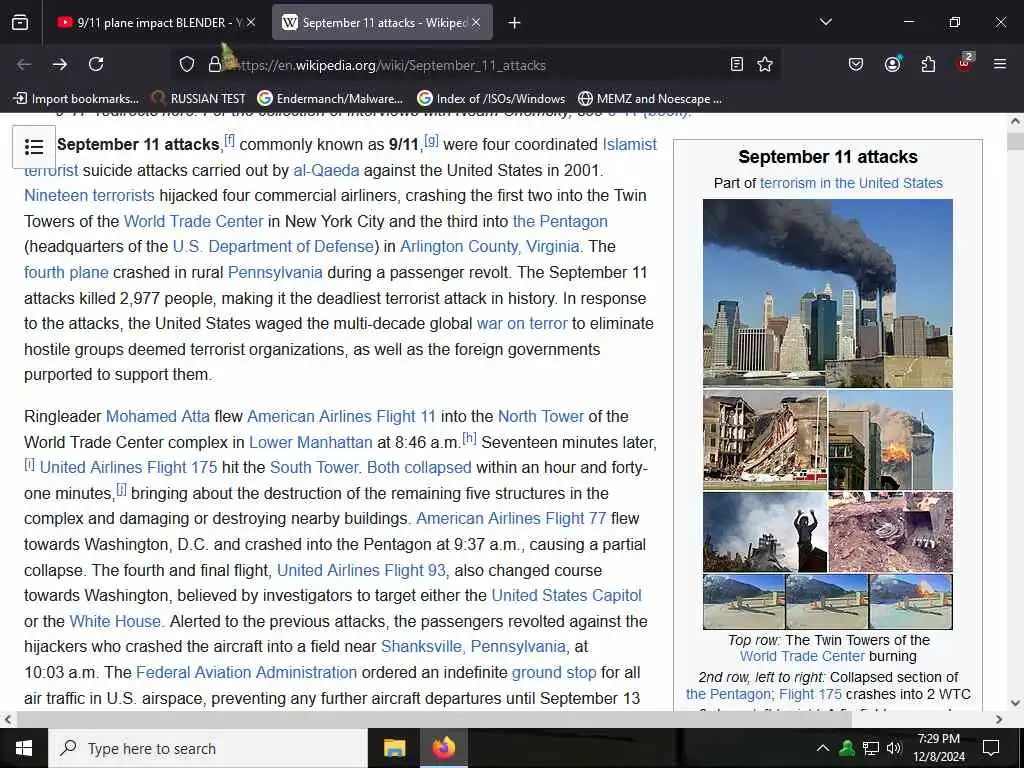Viewport: 1024px width, 768px height.
Task: Reload the current Wikipedia page
Action: click(x=96, y=64)
